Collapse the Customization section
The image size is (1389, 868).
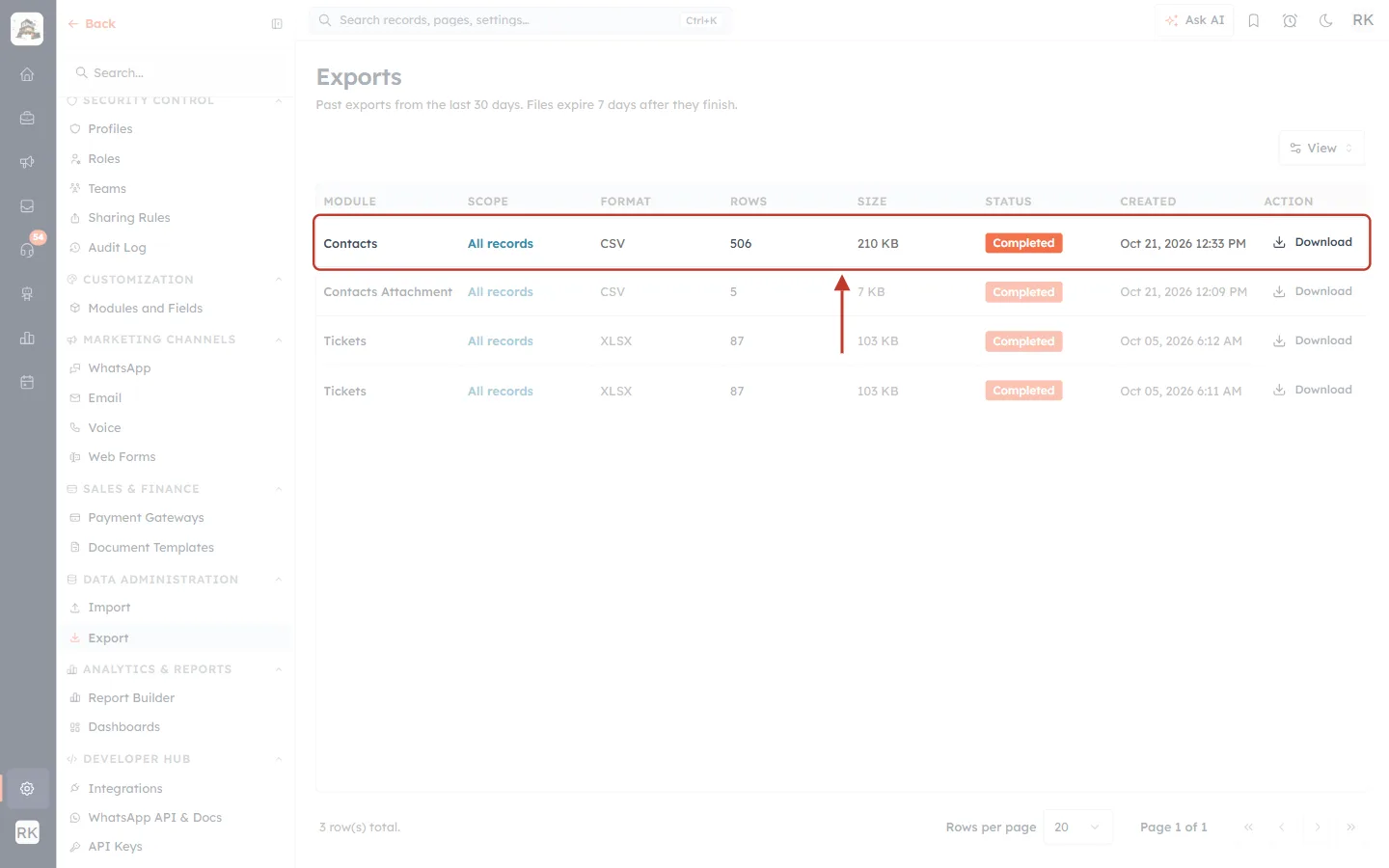pyautogui.click(x=279, y=280)
